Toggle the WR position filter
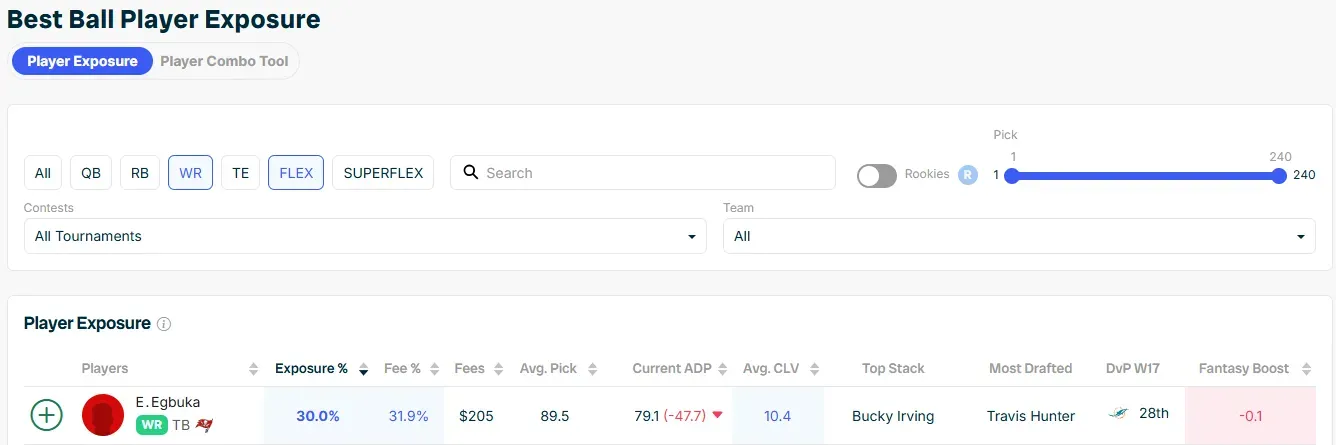The width and height of the screenshot is (1336, 445). [190, 173]
